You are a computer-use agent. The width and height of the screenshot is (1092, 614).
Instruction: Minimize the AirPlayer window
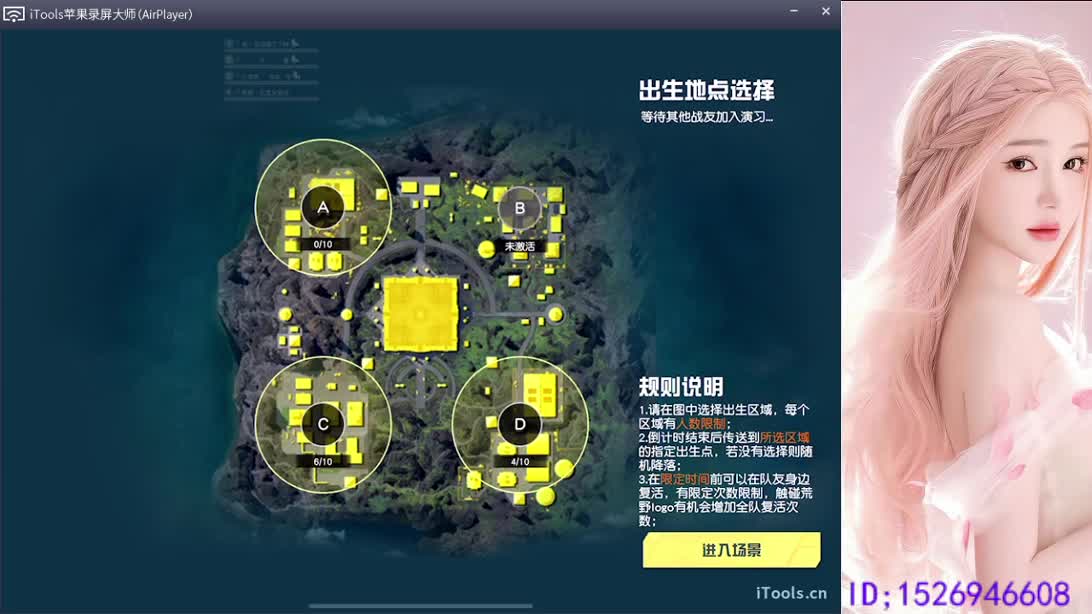click(794, 11)
